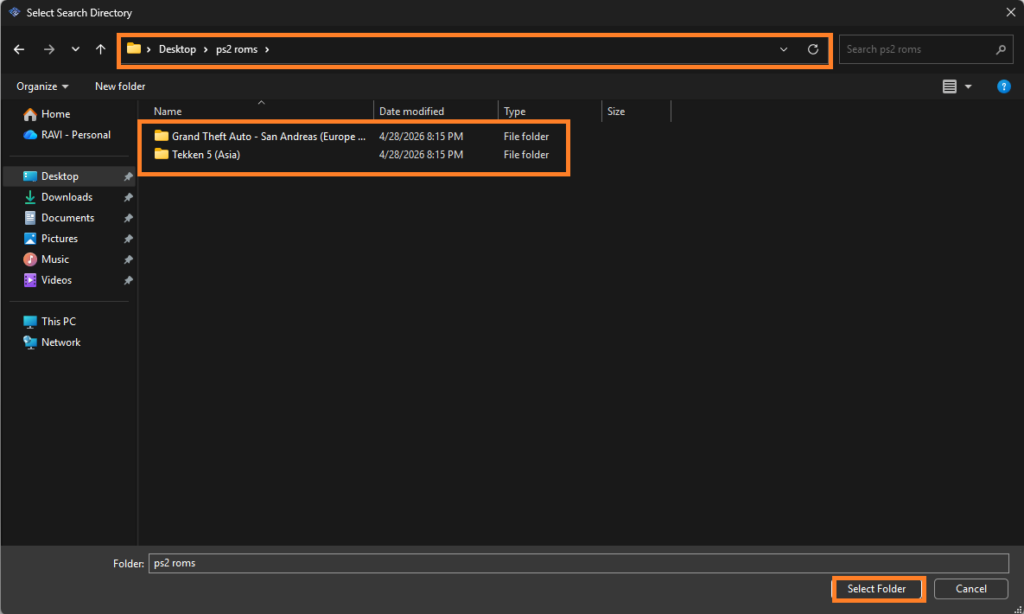Expand chevron after ps2 roms breadcrumb
The image size is (1024, 614).
click(x=266, y=49)
